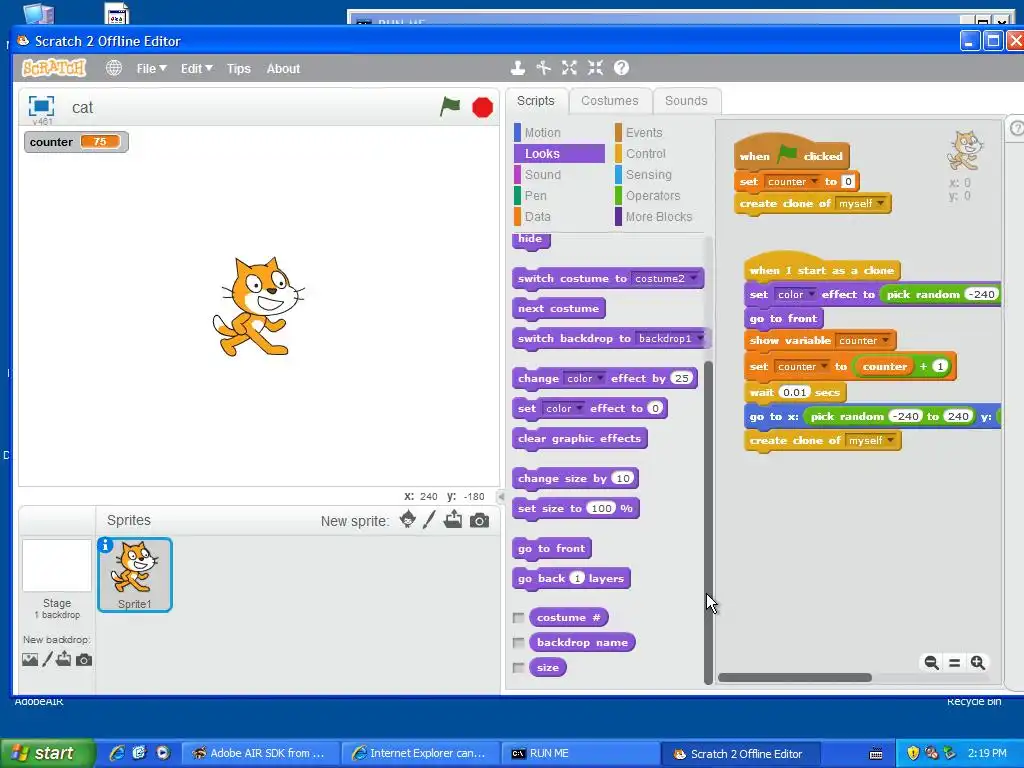Viewport: 1024px width, 768px height.
Task: Select the Events block category
Action: click(644, 133)
